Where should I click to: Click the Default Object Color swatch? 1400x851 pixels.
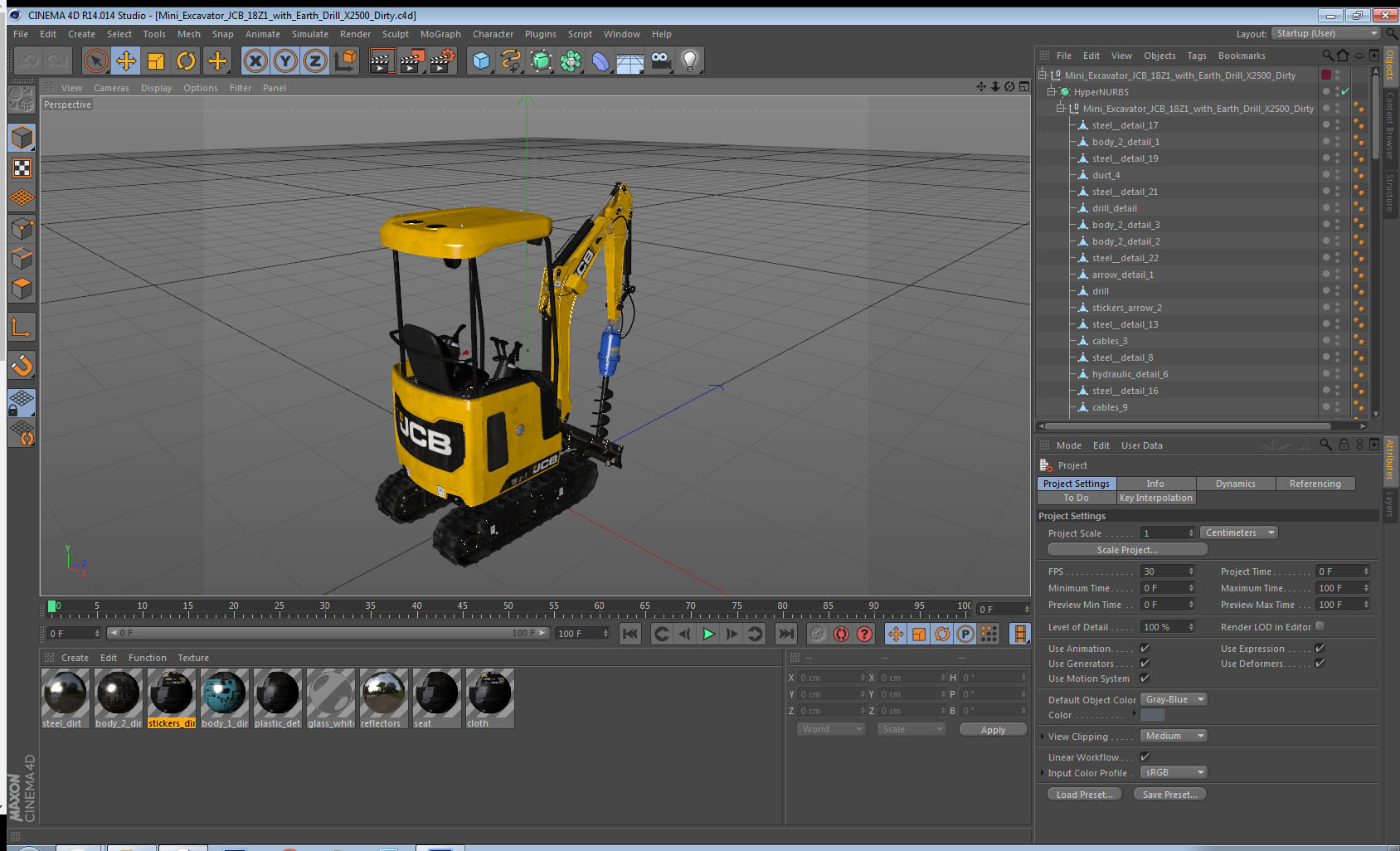coord(1152,715)
